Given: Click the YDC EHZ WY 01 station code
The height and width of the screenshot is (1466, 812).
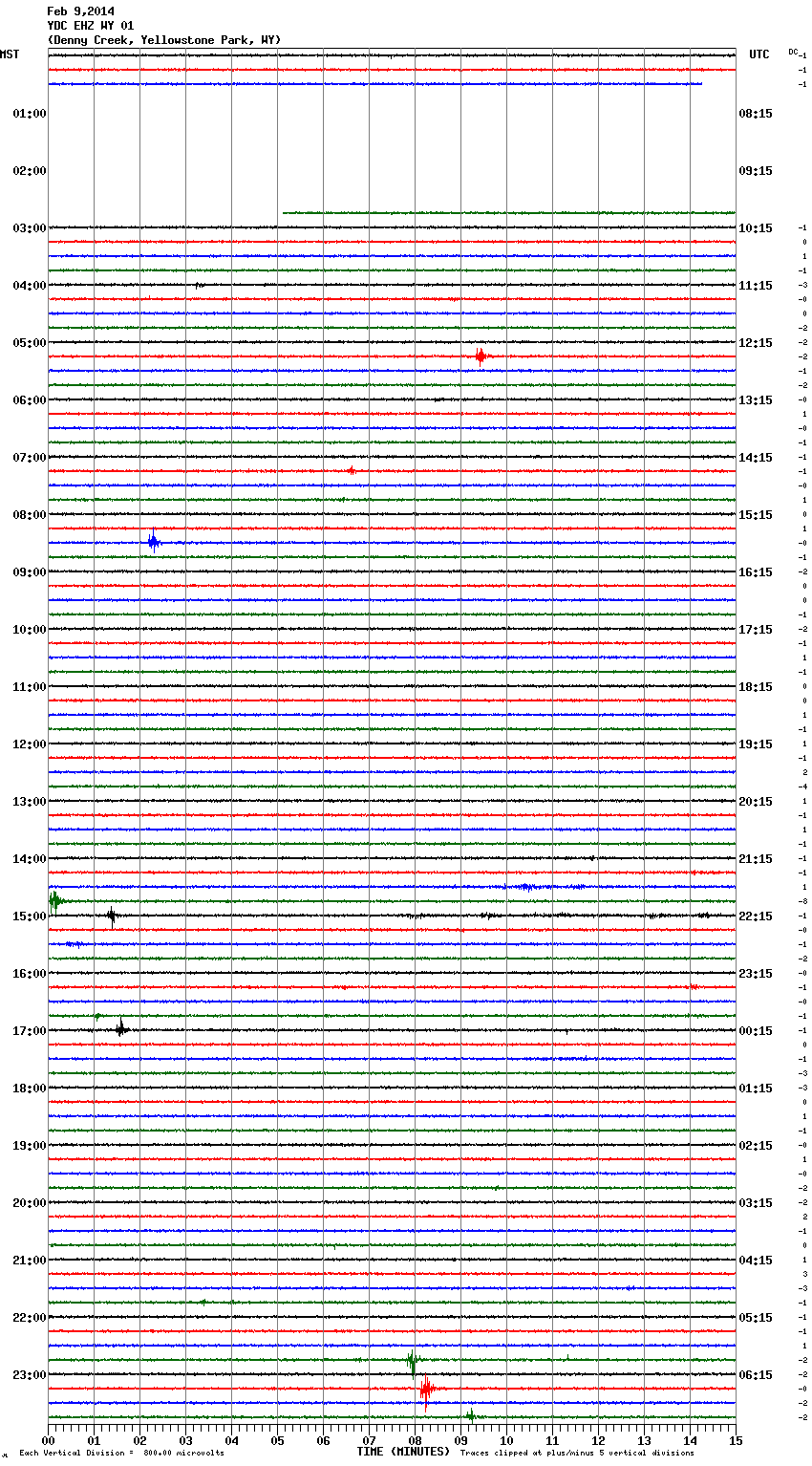Looking at the screenshot, I should (x=91, y=26).
